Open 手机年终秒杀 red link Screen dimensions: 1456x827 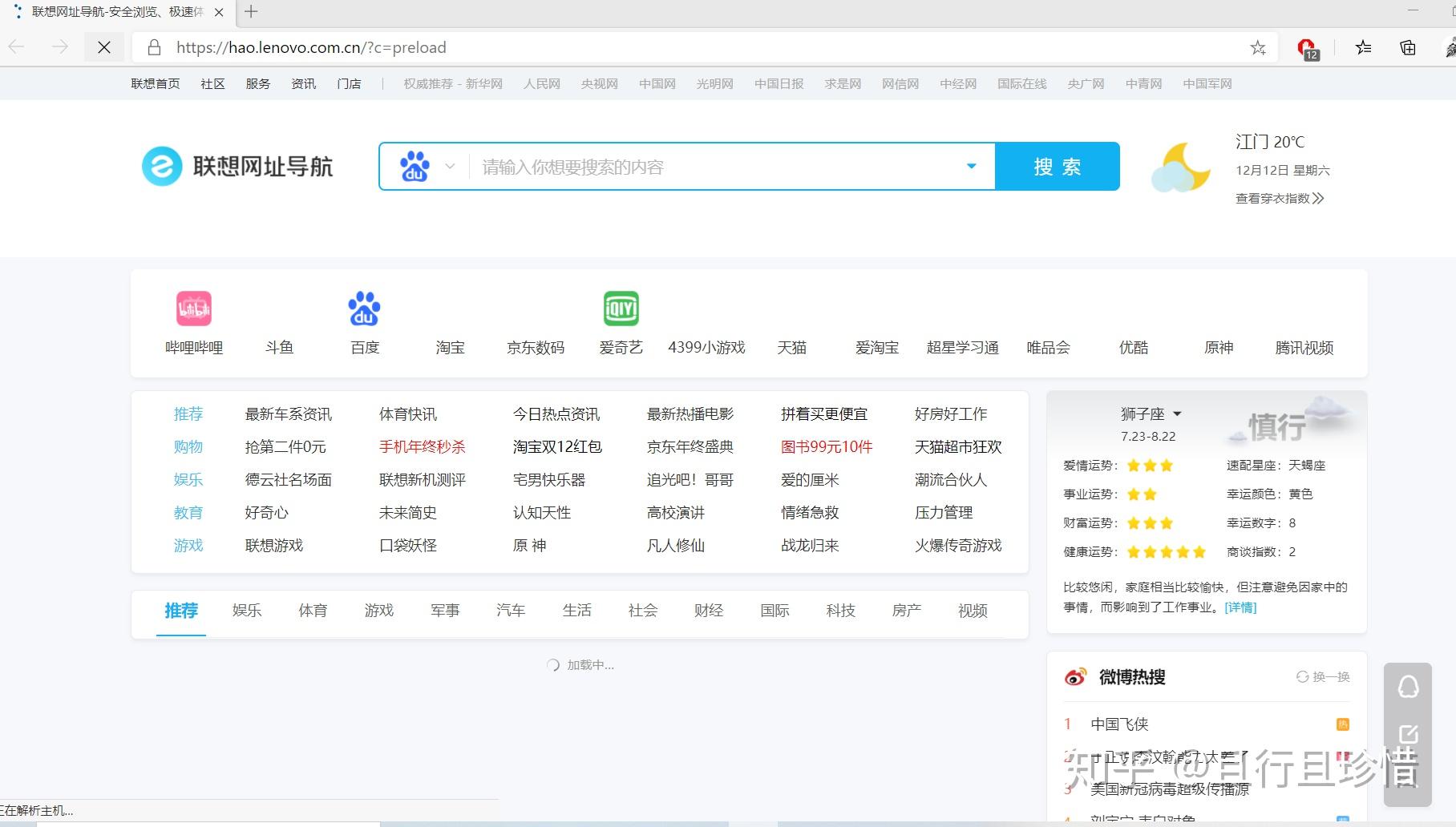pyautogui.click(x=422, y=446)
